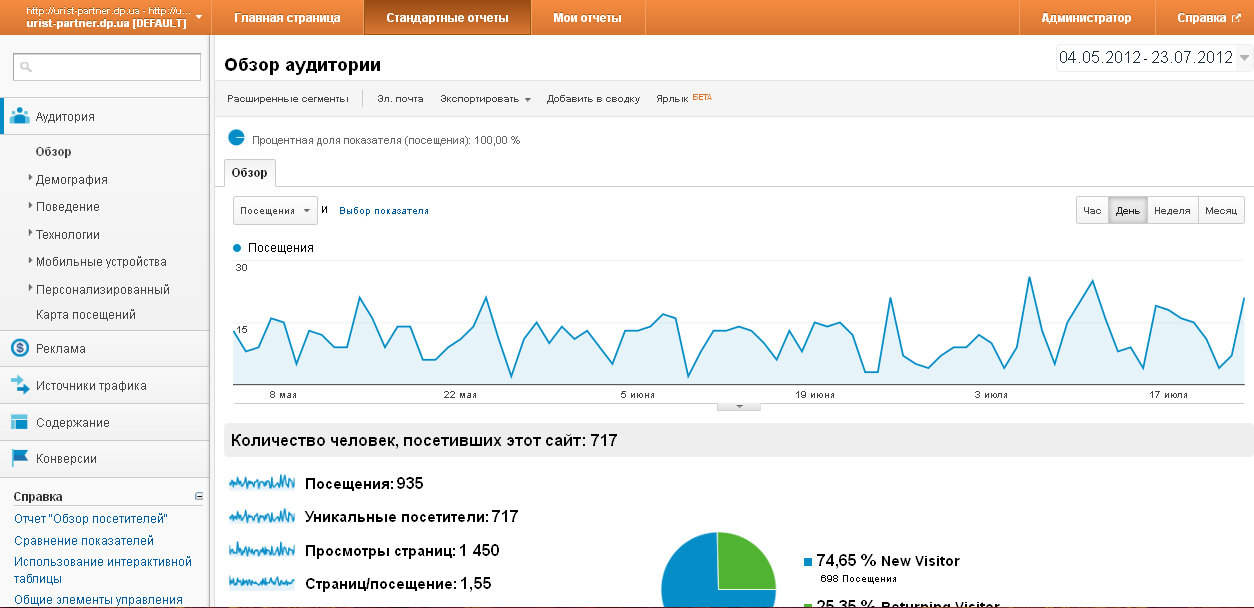Open the Аудитория section icon

[x=19, y=116]
